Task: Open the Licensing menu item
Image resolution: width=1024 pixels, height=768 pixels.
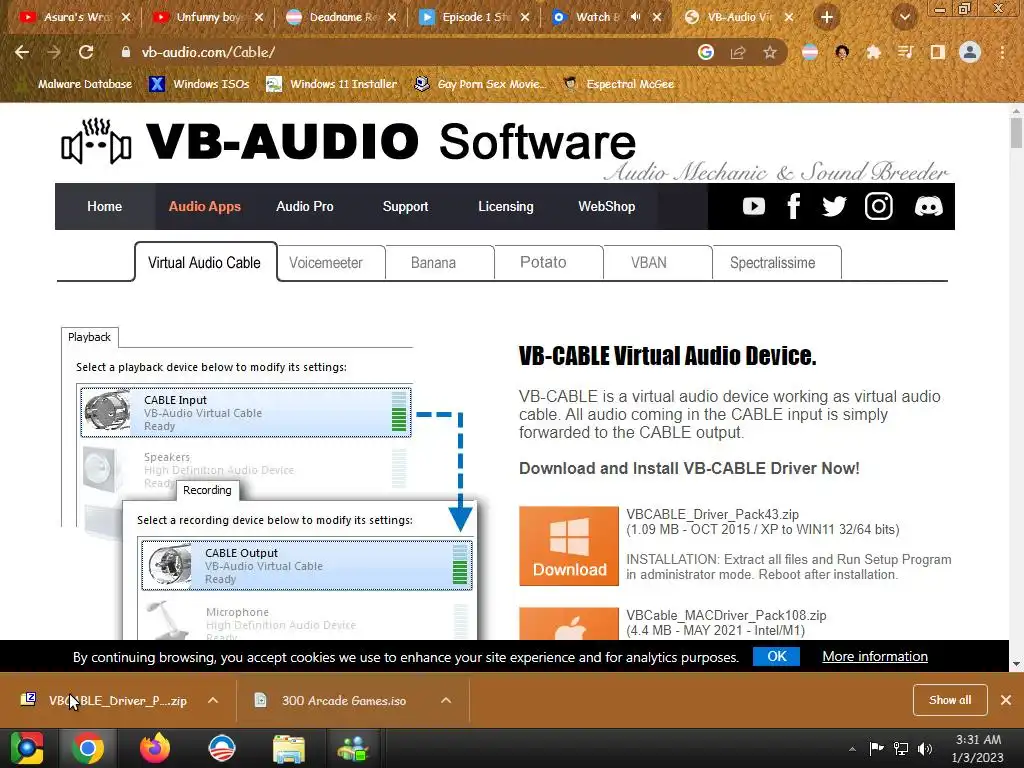Action: (x=505, y=206)
